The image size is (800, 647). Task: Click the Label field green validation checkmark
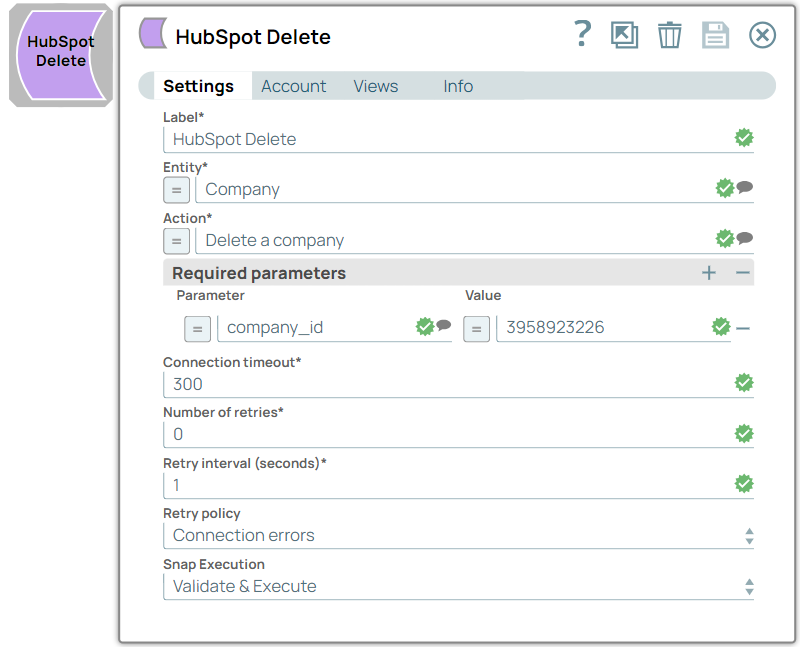[744, 137]
